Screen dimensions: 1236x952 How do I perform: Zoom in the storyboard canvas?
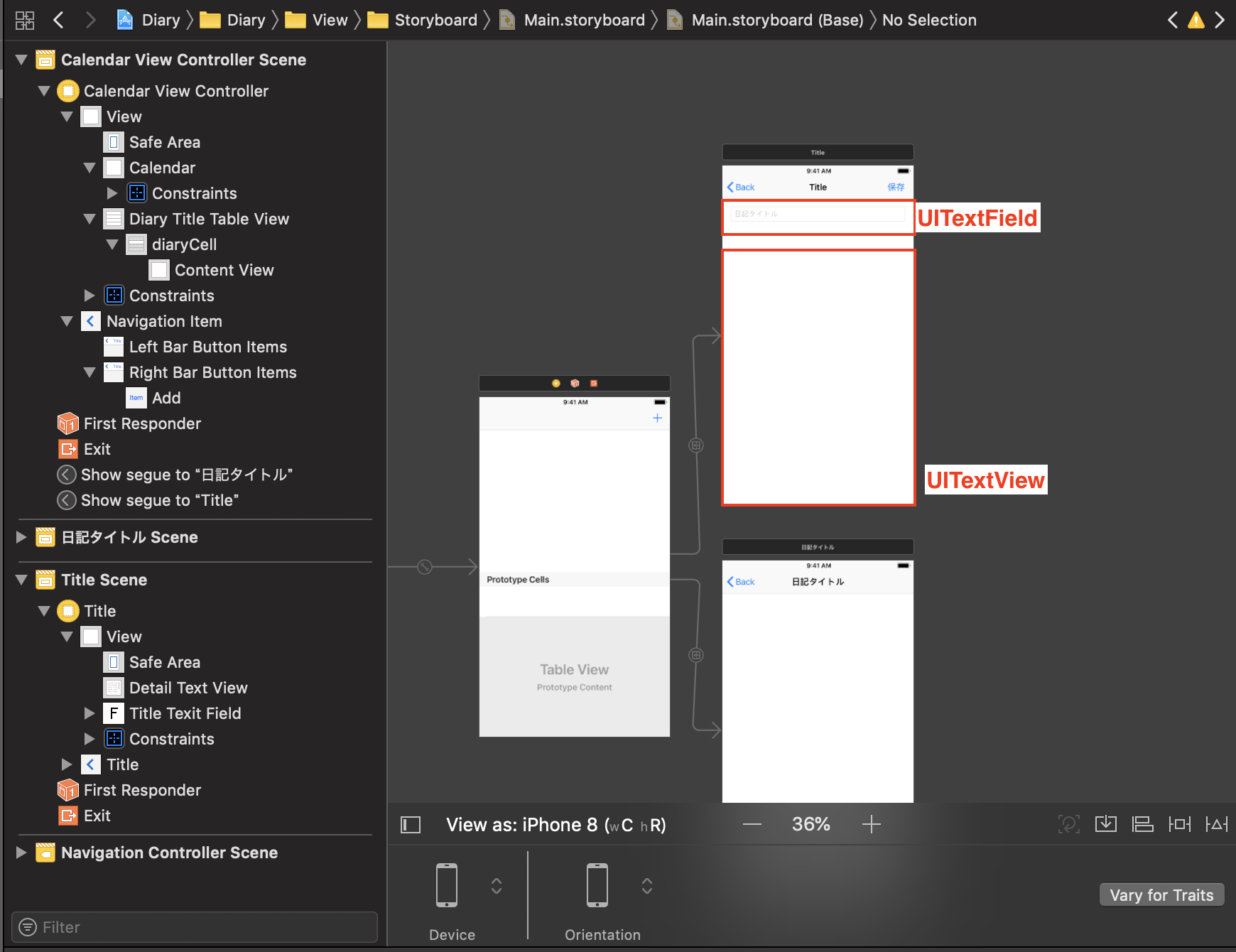[x=871, y=824]
